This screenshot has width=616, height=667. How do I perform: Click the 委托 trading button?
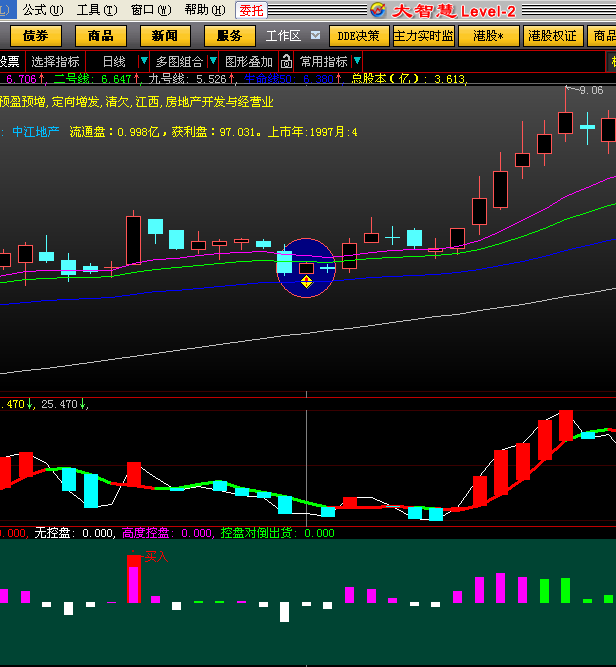pos(250,10)
